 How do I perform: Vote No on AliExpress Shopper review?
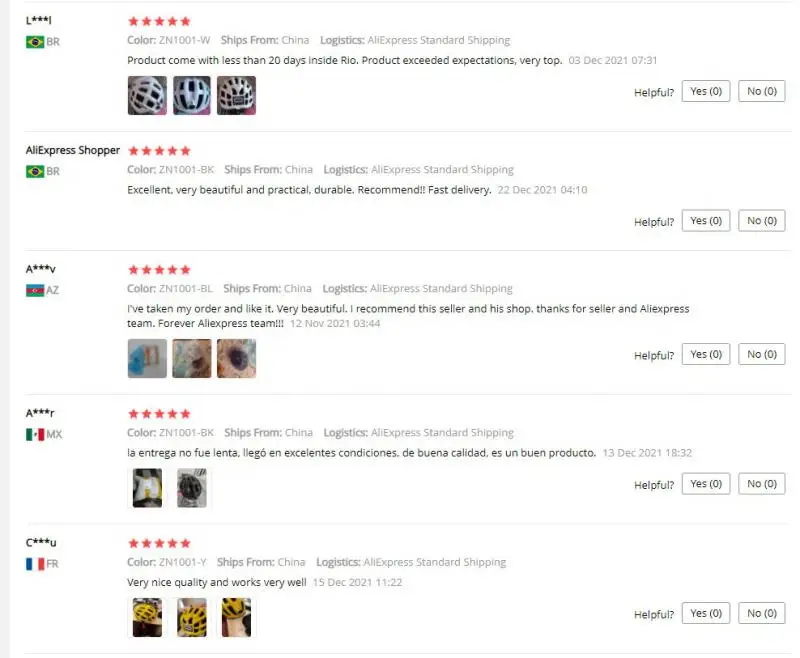click(x=762, y=221)
